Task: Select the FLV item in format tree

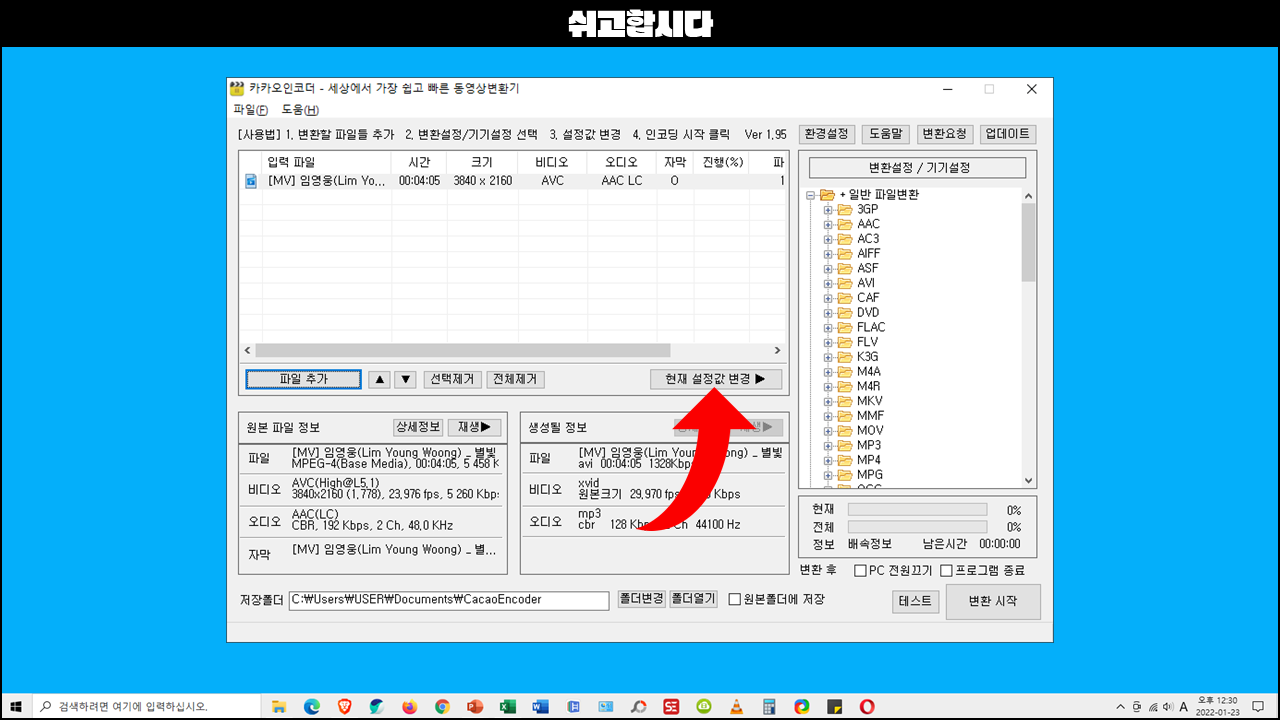Action: 867,342
